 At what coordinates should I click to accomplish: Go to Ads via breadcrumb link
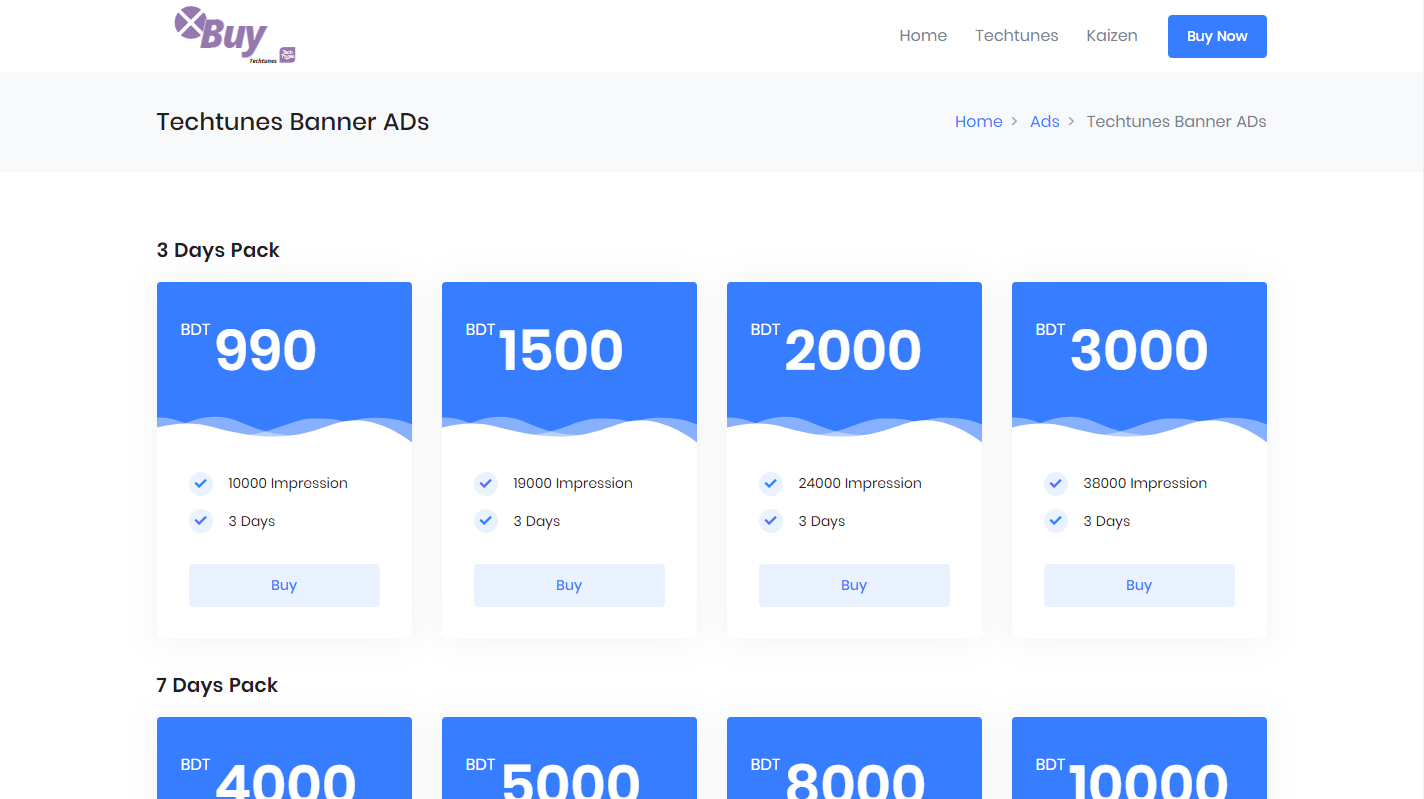coord(1045,122)
